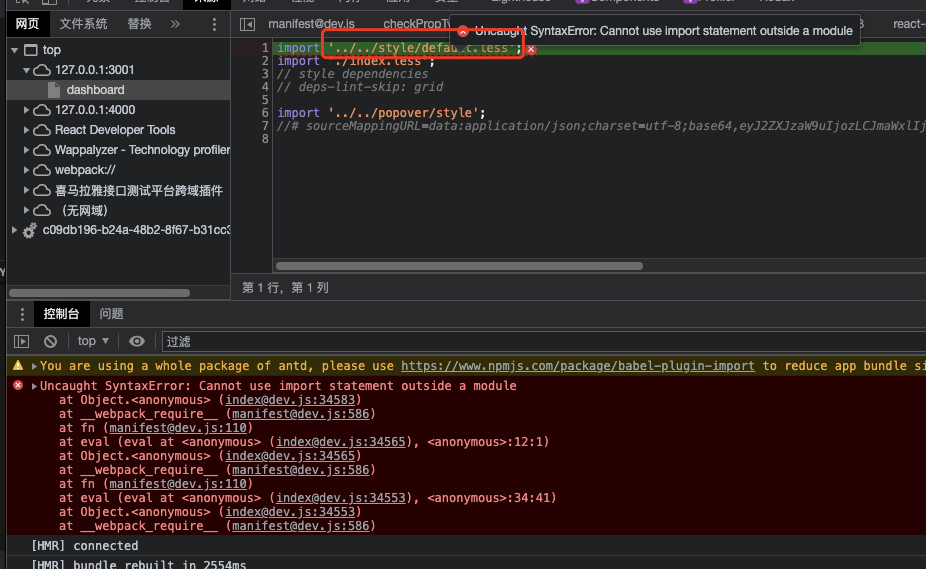
Task: Open index@dev.js:34553 in the last Object.<anonymous> line
Action: pyautogui.click(x=290, y=512)
